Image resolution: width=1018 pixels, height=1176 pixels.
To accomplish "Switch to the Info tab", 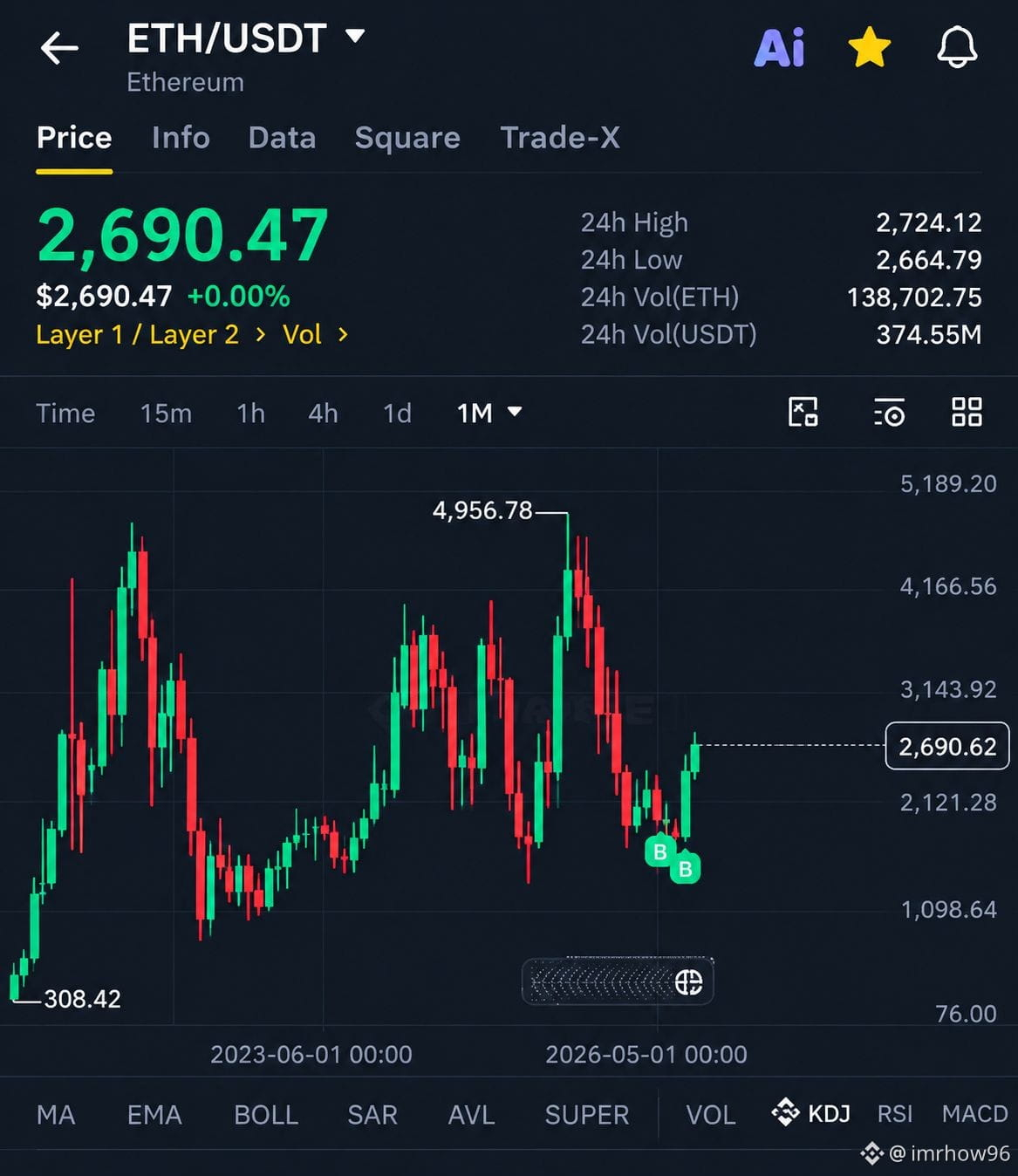I will point(181,138).
